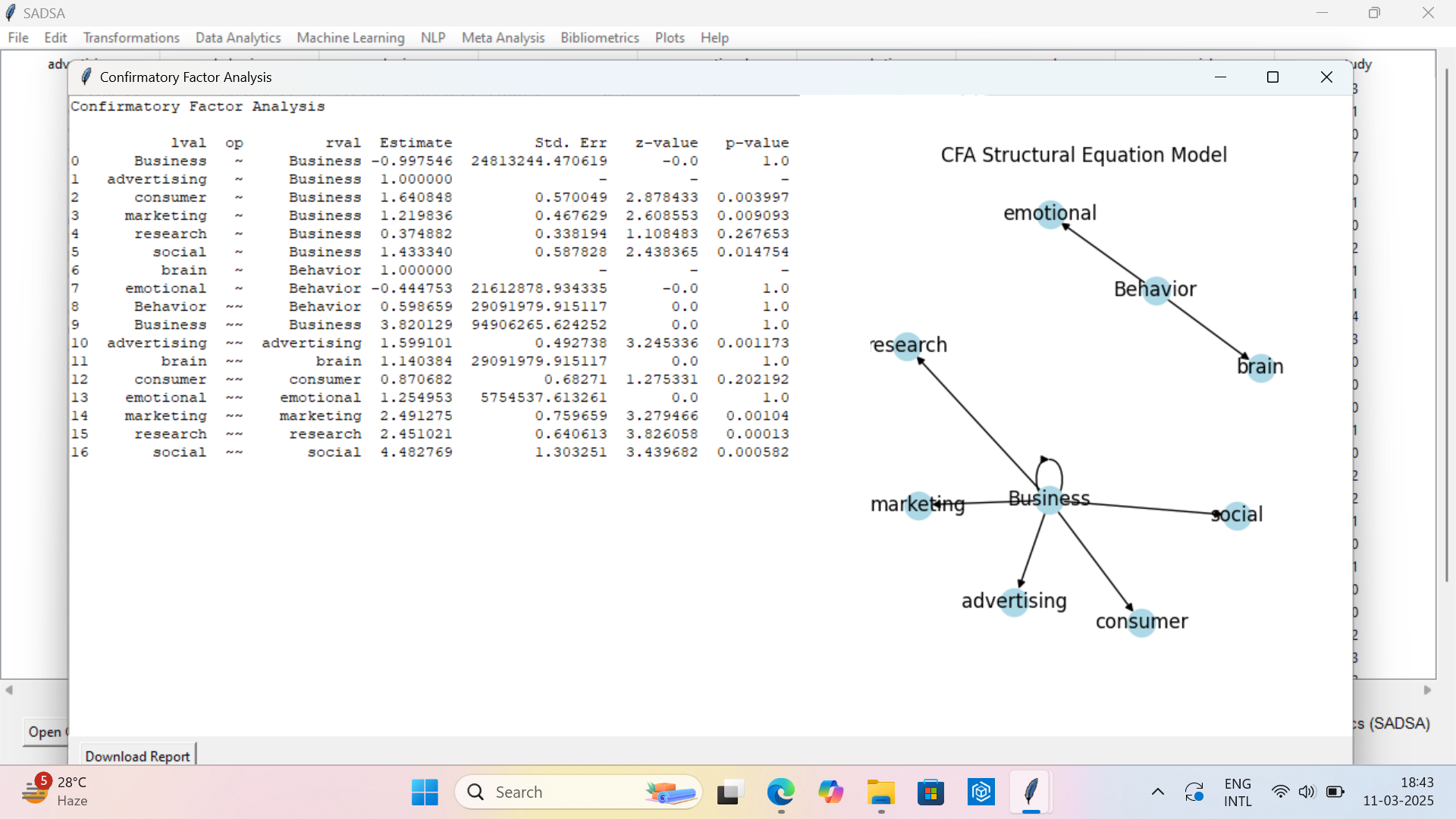Open the Bibliometrics menu
The width and height of the screenshot is (1456, 819).
coord(599,38)
